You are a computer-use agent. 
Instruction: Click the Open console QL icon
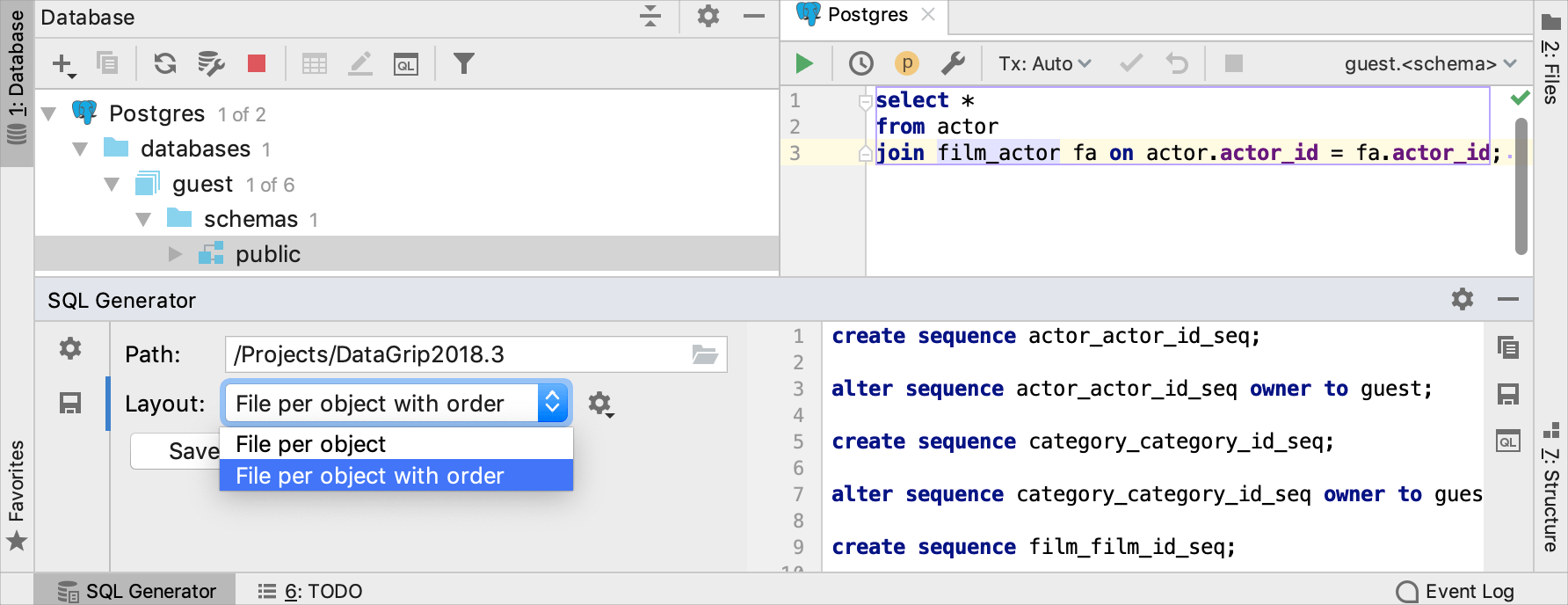(x=405, y=64)
